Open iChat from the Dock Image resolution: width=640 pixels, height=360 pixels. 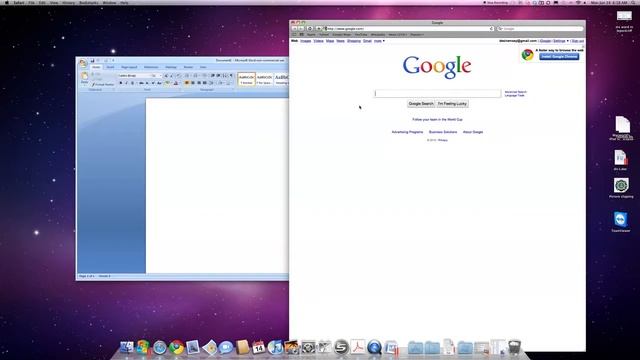(226, 347)
